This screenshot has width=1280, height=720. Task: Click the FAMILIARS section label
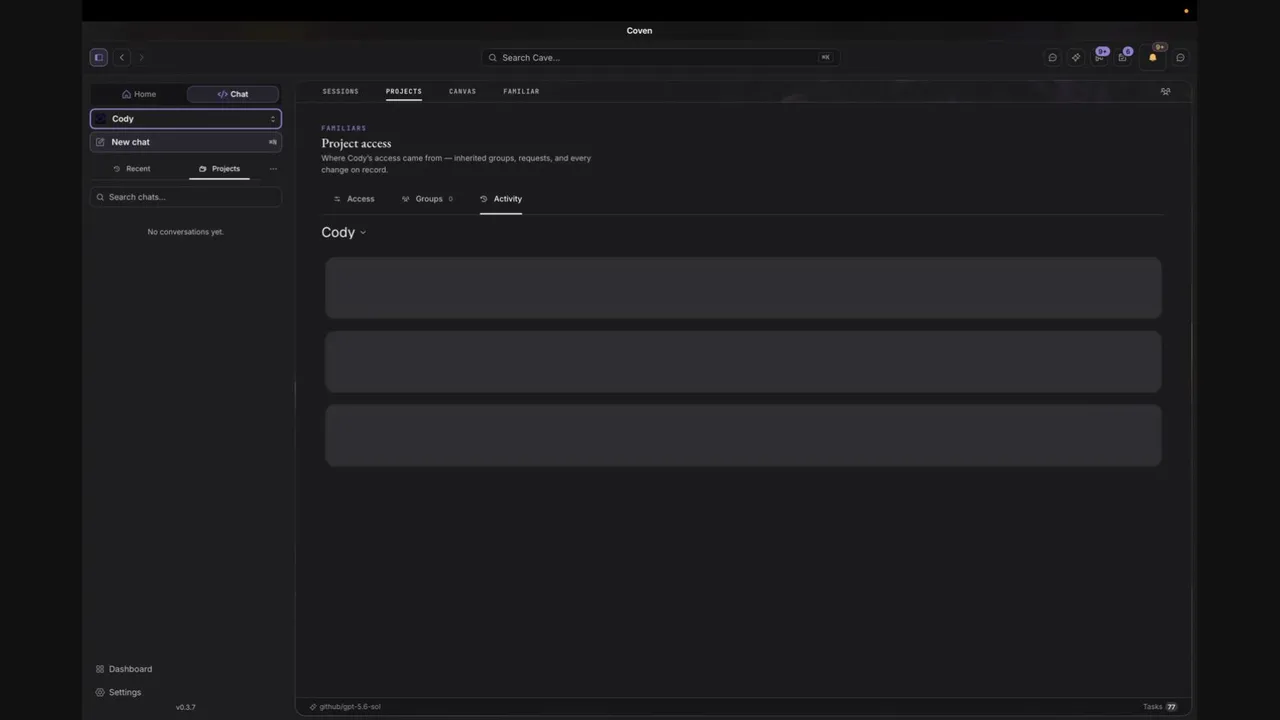point(344,128)
